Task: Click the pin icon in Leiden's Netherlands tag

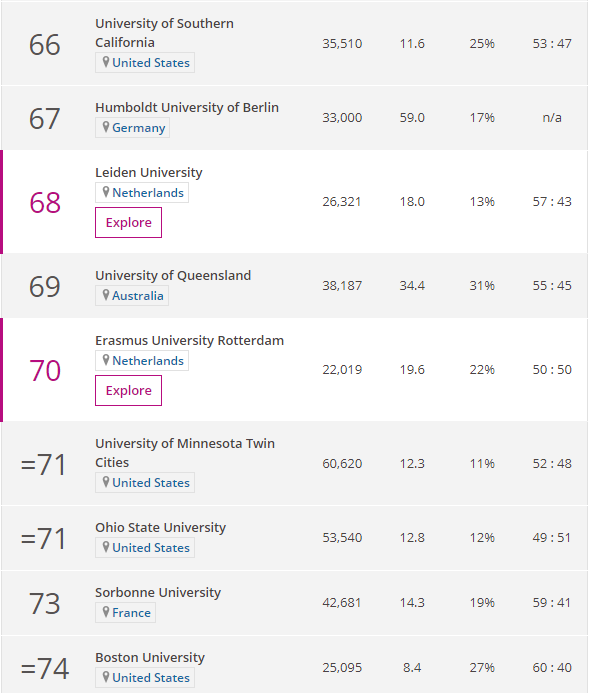Action: 106,192
